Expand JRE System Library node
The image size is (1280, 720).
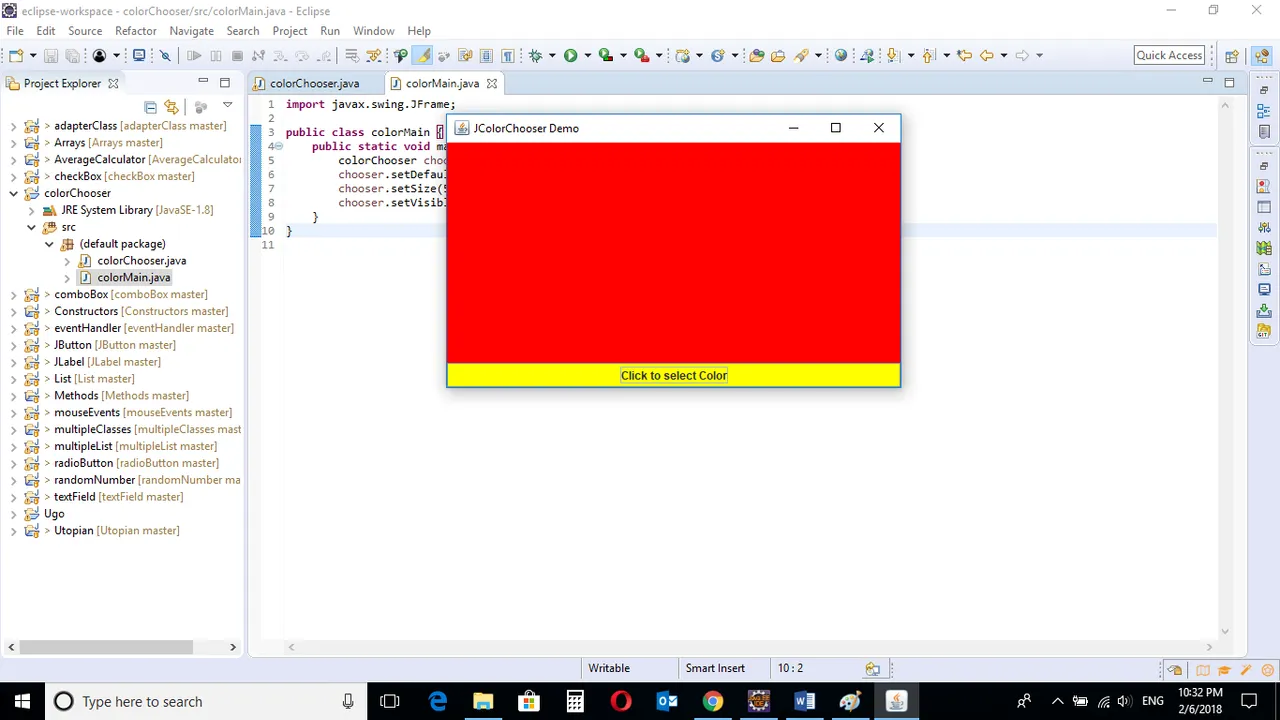pos(32,210)
